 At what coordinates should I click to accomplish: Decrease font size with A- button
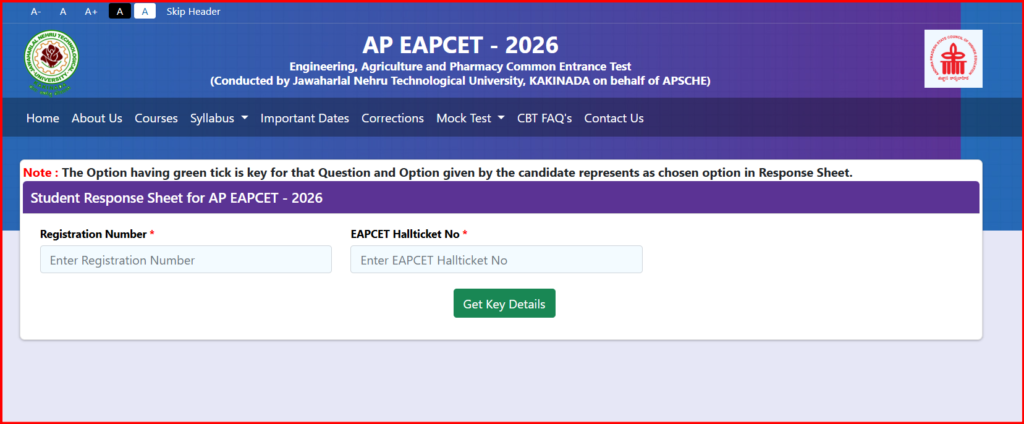[x=36, y=12]
